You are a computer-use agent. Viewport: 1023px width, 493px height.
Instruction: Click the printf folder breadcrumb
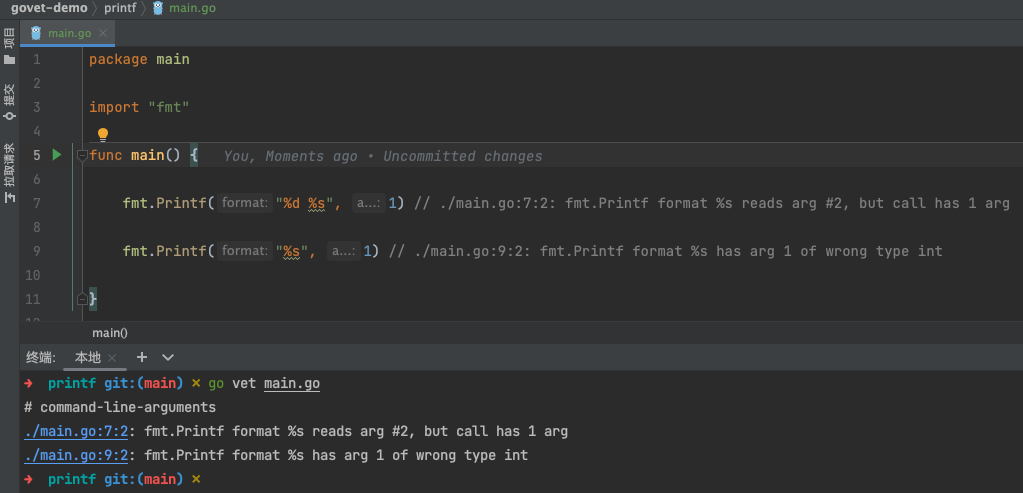tap(120, 8)
